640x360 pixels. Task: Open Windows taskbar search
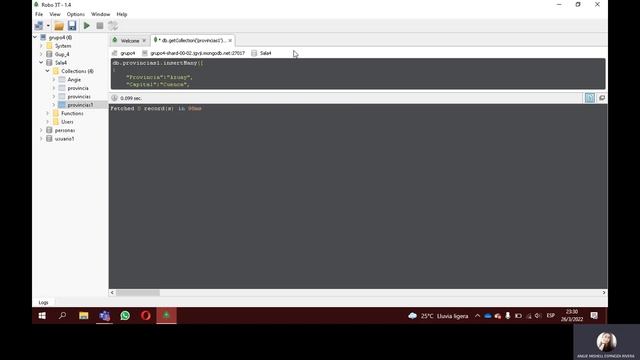62,316
